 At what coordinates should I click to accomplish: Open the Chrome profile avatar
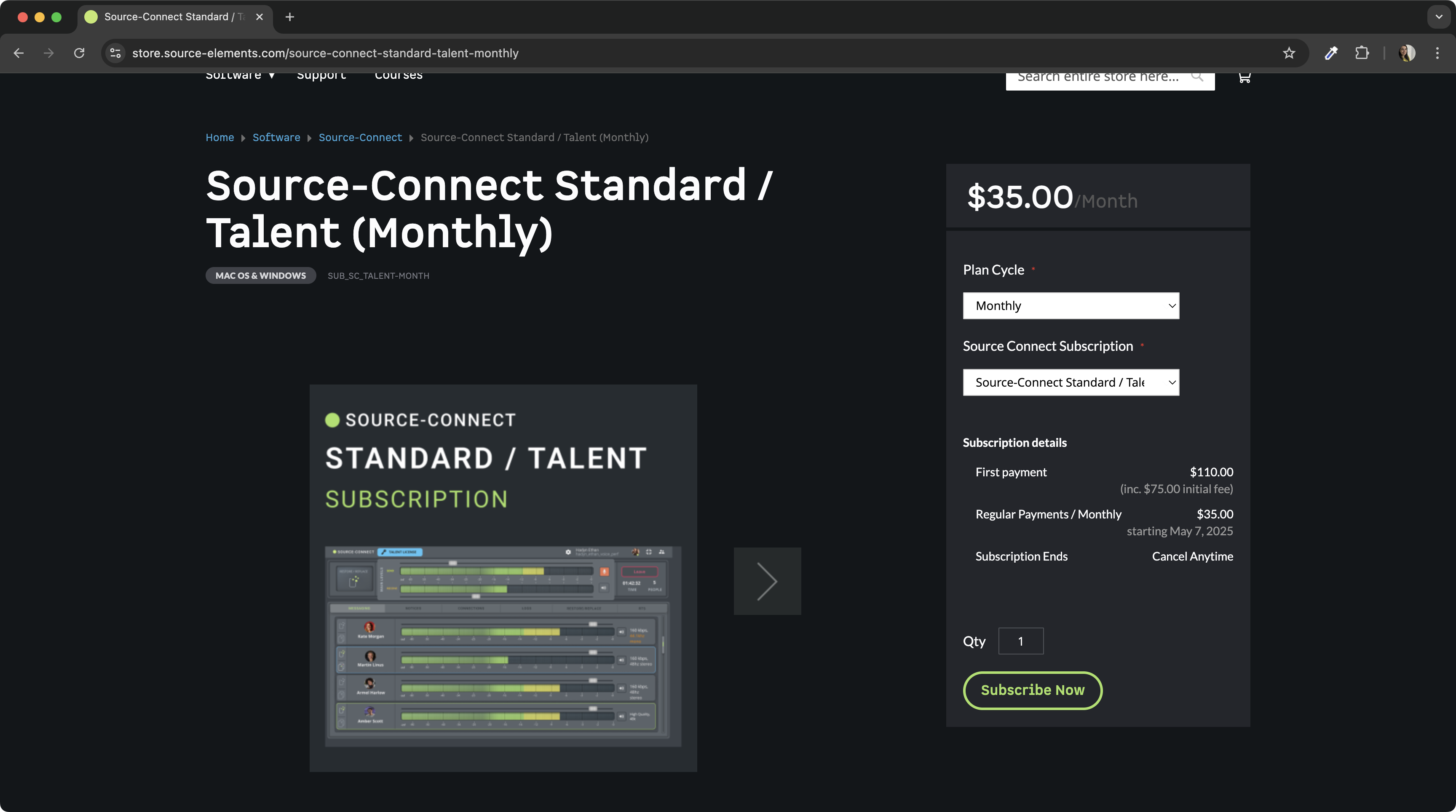[1407, 53]
